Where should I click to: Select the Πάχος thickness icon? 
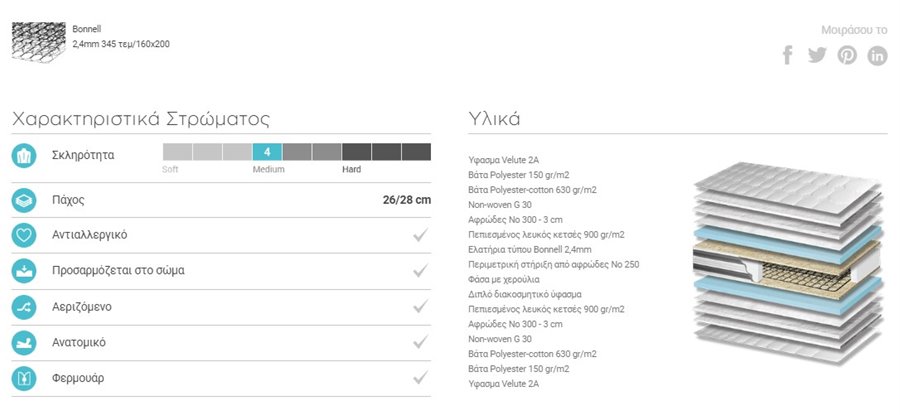(x=24, y=200)
